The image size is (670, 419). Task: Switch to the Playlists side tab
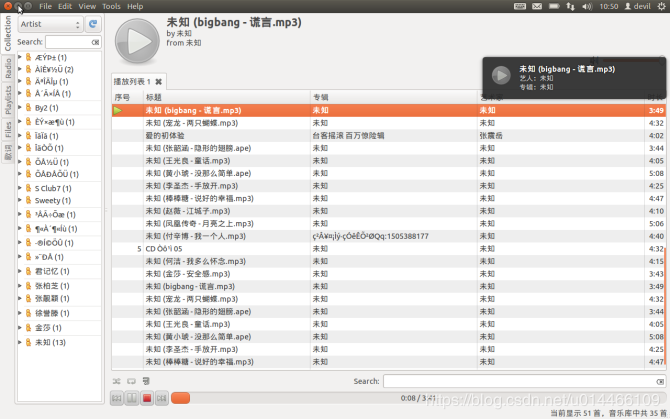point(8,100)
